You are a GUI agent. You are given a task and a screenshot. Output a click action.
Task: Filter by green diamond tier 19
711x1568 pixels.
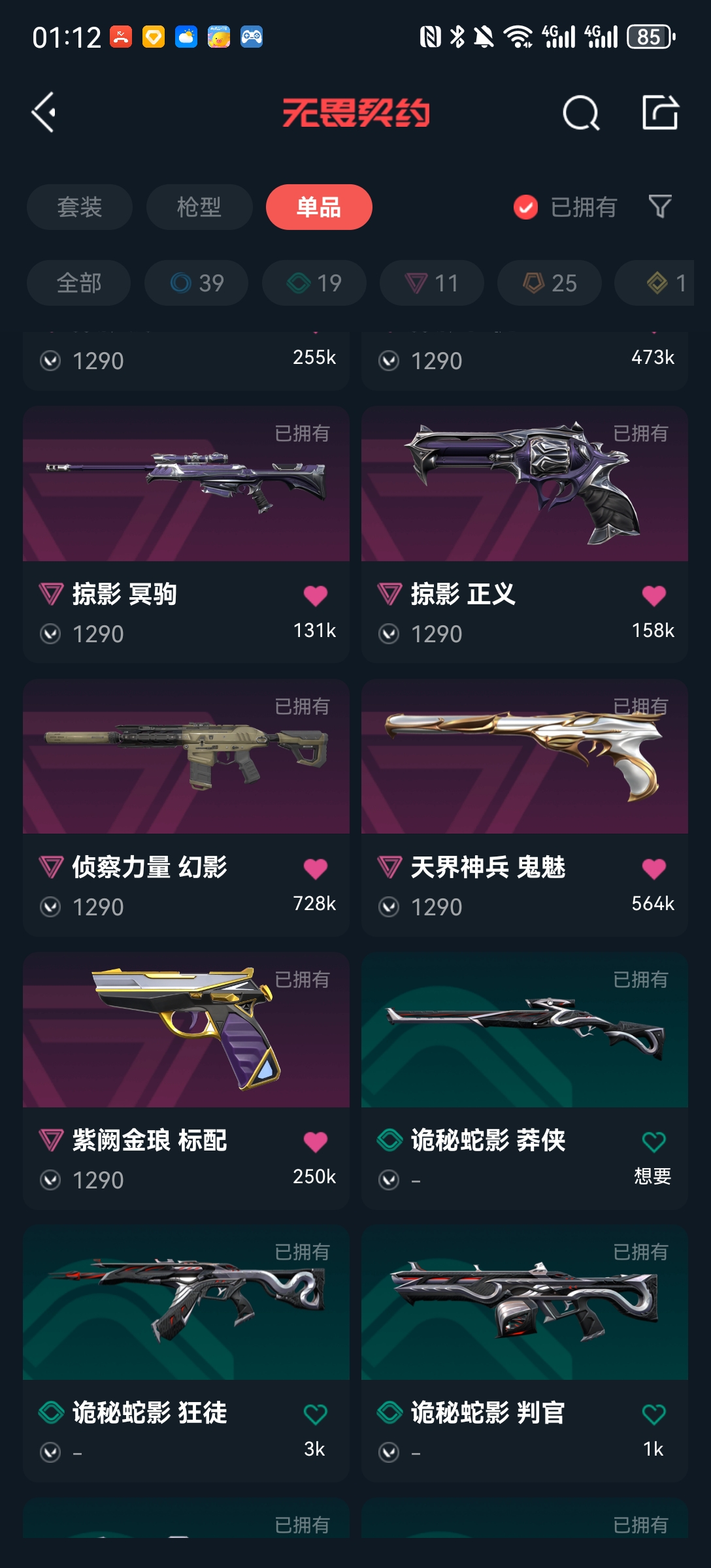(314, 283)
